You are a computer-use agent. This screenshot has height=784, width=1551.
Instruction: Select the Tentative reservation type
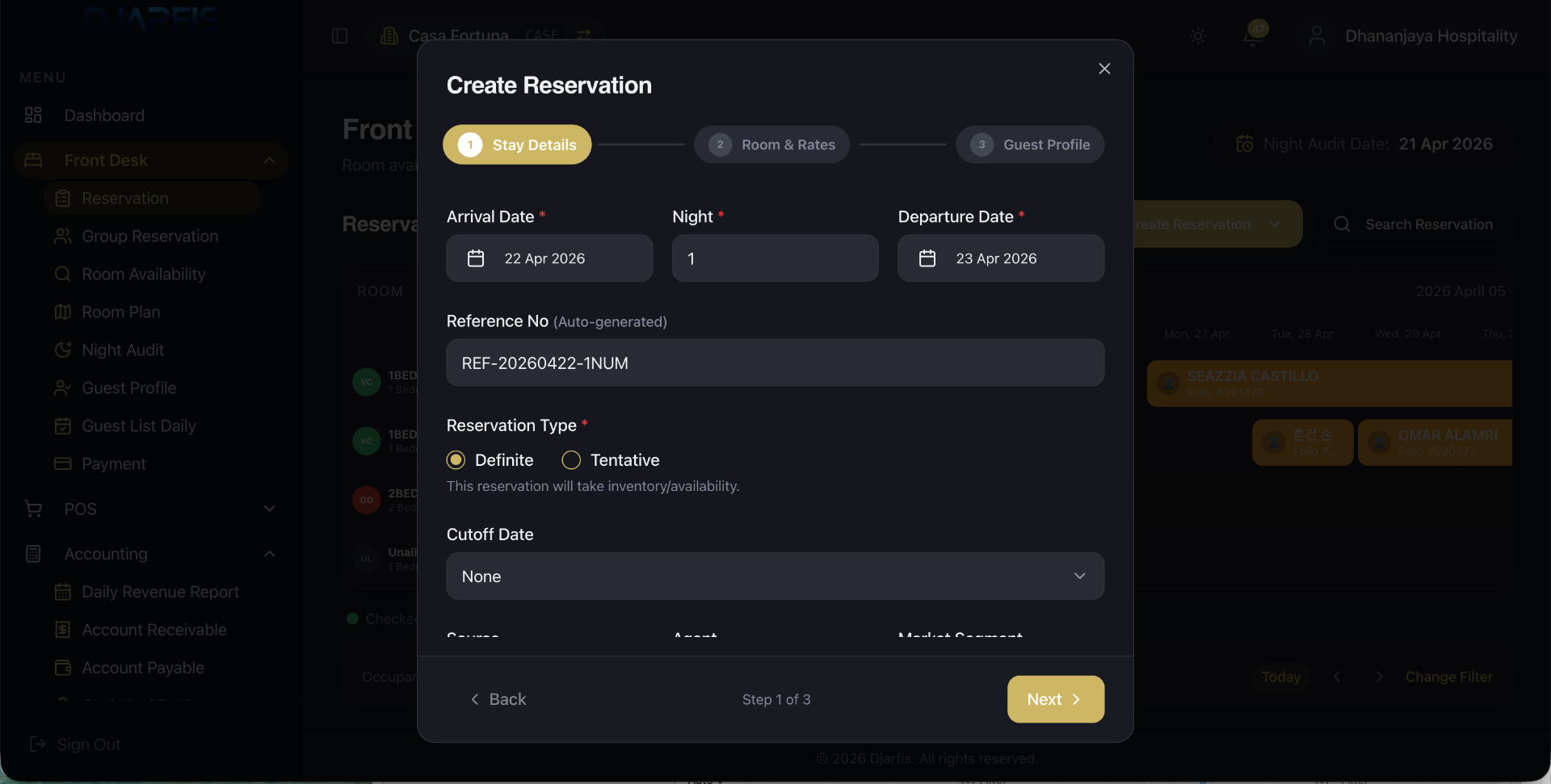[x=571, y=459]
